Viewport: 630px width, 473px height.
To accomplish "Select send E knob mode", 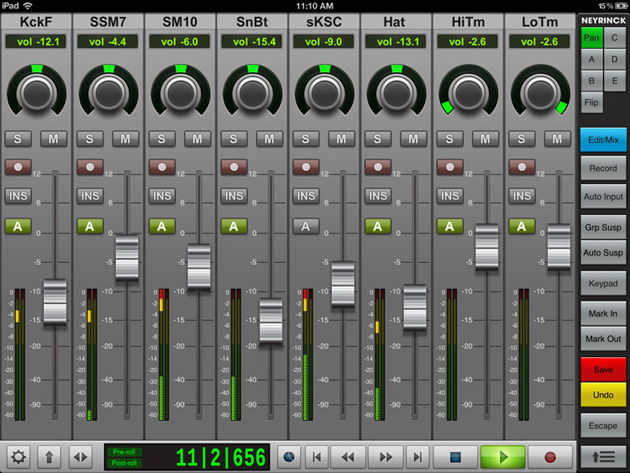I will point(615,81).
